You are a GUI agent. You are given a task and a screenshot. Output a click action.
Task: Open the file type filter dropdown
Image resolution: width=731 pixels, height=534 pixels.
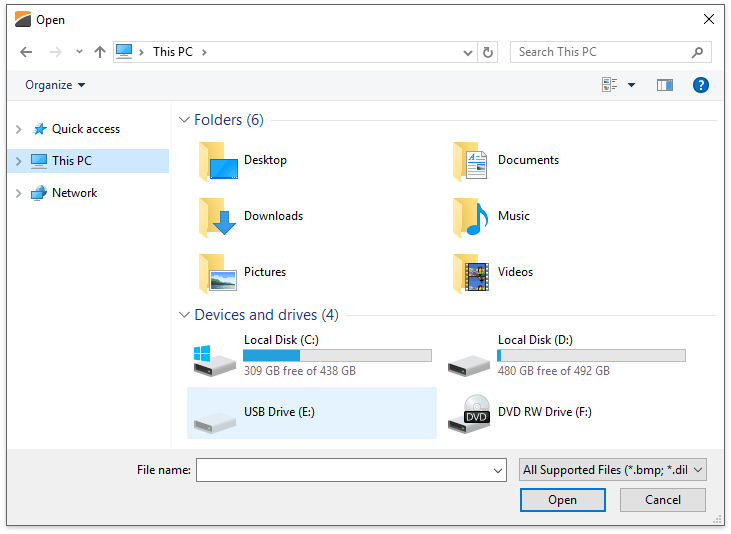(613, 470)
